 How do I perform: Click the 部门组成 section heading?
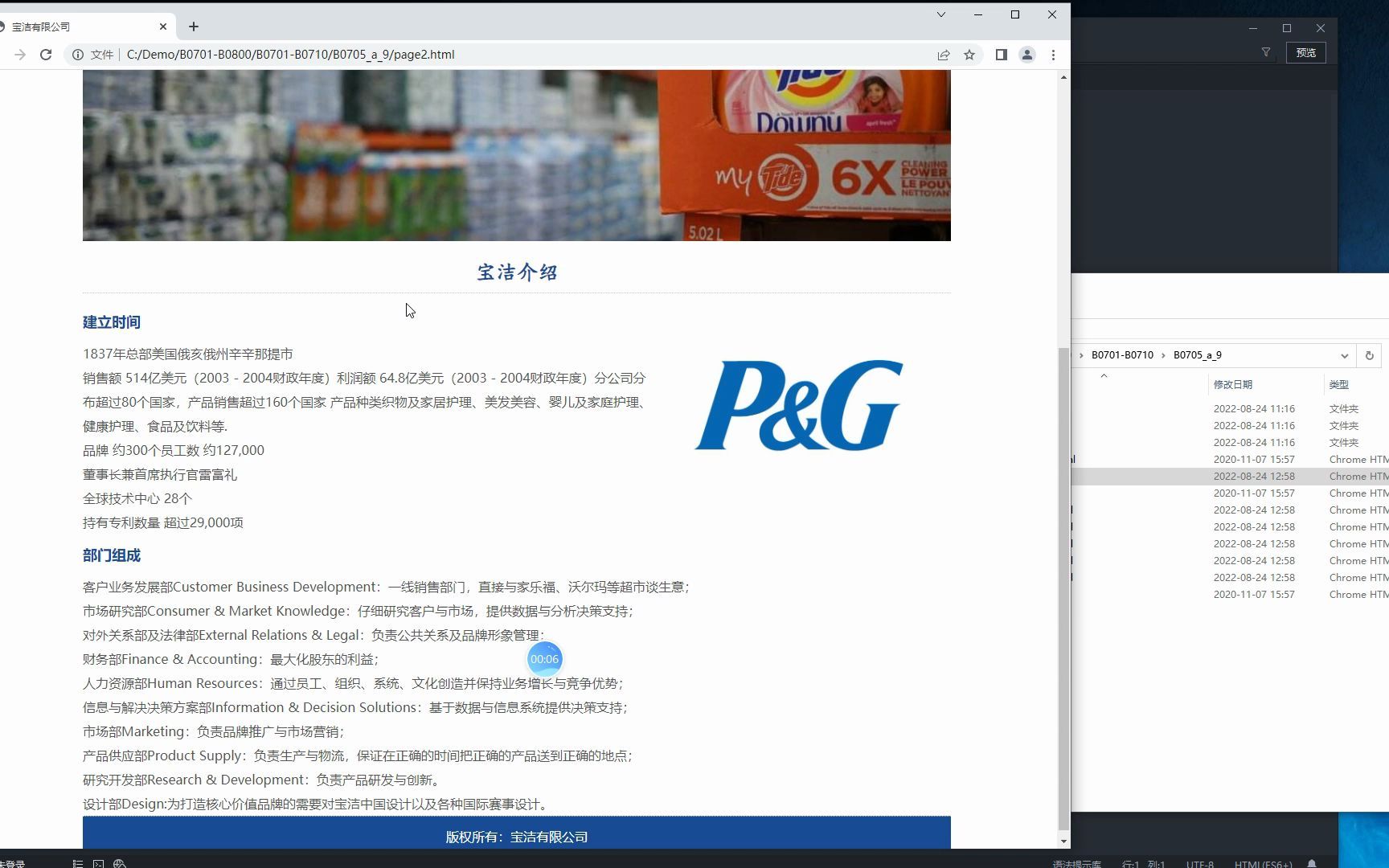pyautogui.click(x=112, y=555)
